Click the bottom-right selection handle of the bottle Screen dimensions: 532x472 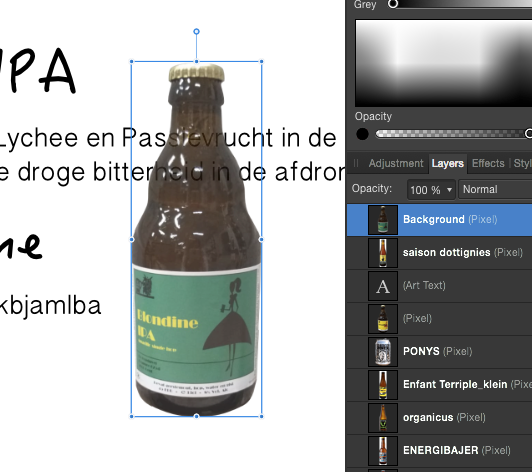(262, 416)
